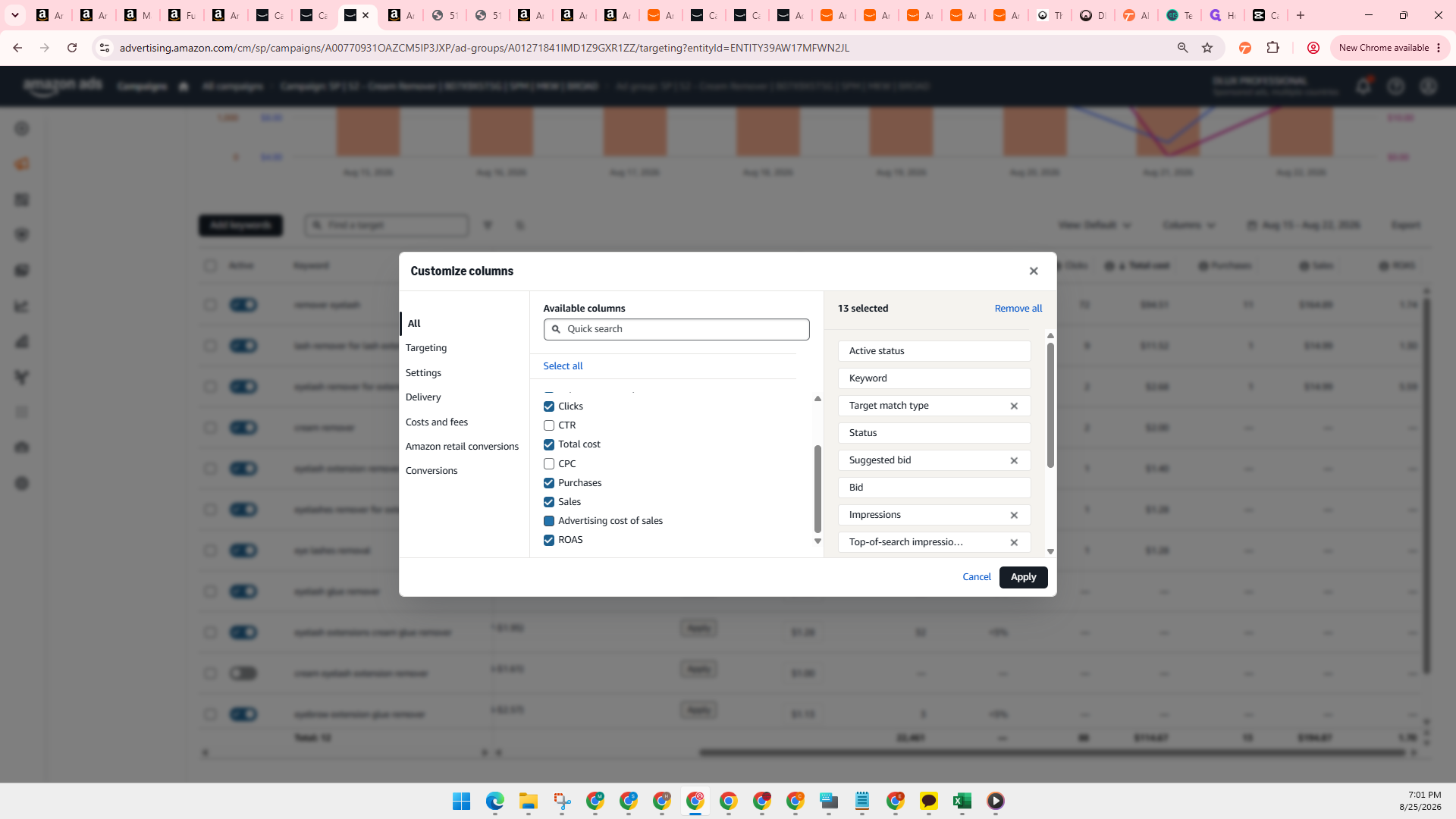Cancel the column customization
The width and height of the screenshot is (1456, 819).
tap(977, 577)
